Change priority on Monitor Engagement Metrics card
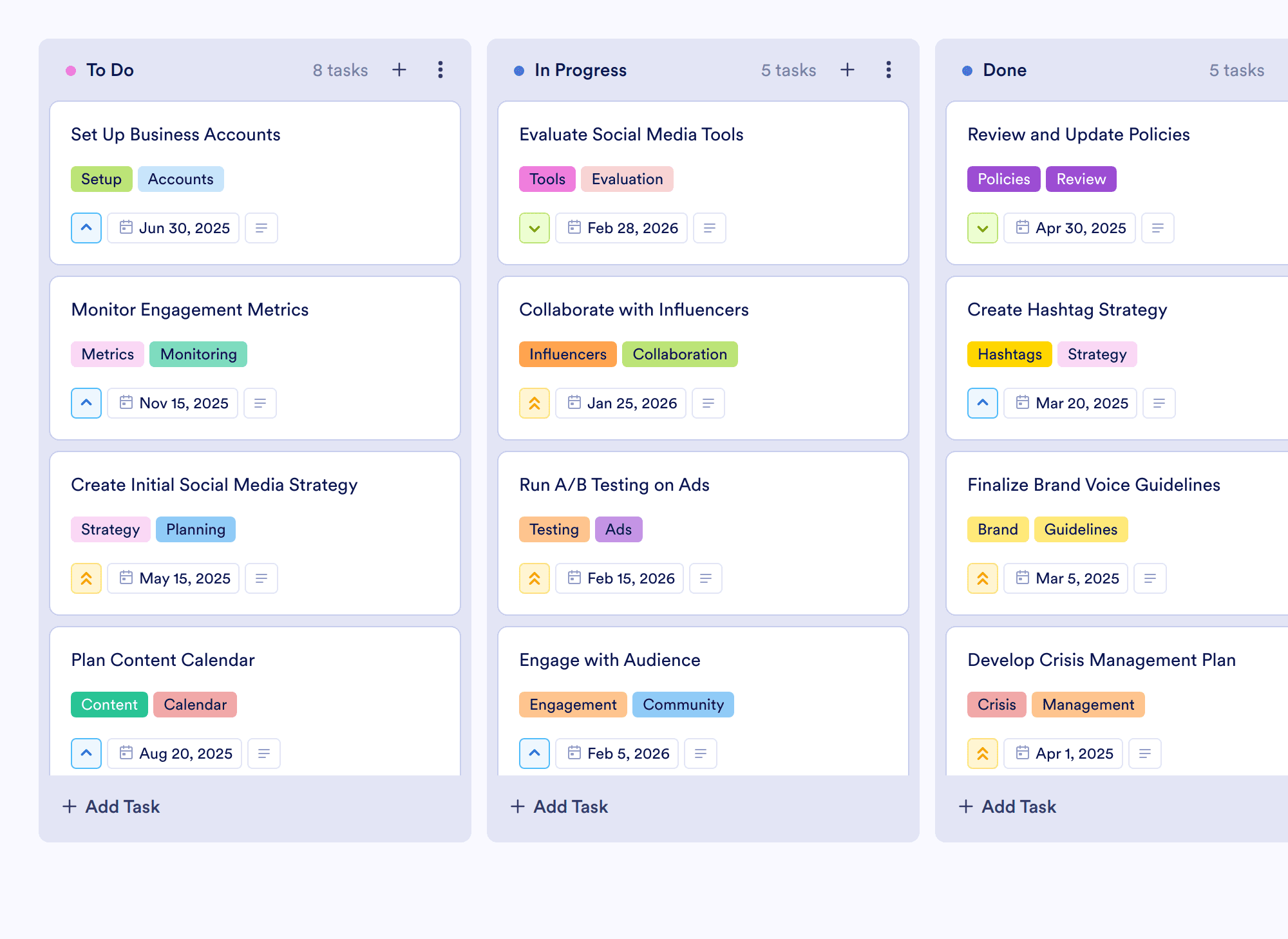The width and height of the screenshot is (1288, 939). pyautogui.click(x=86, y=403)
